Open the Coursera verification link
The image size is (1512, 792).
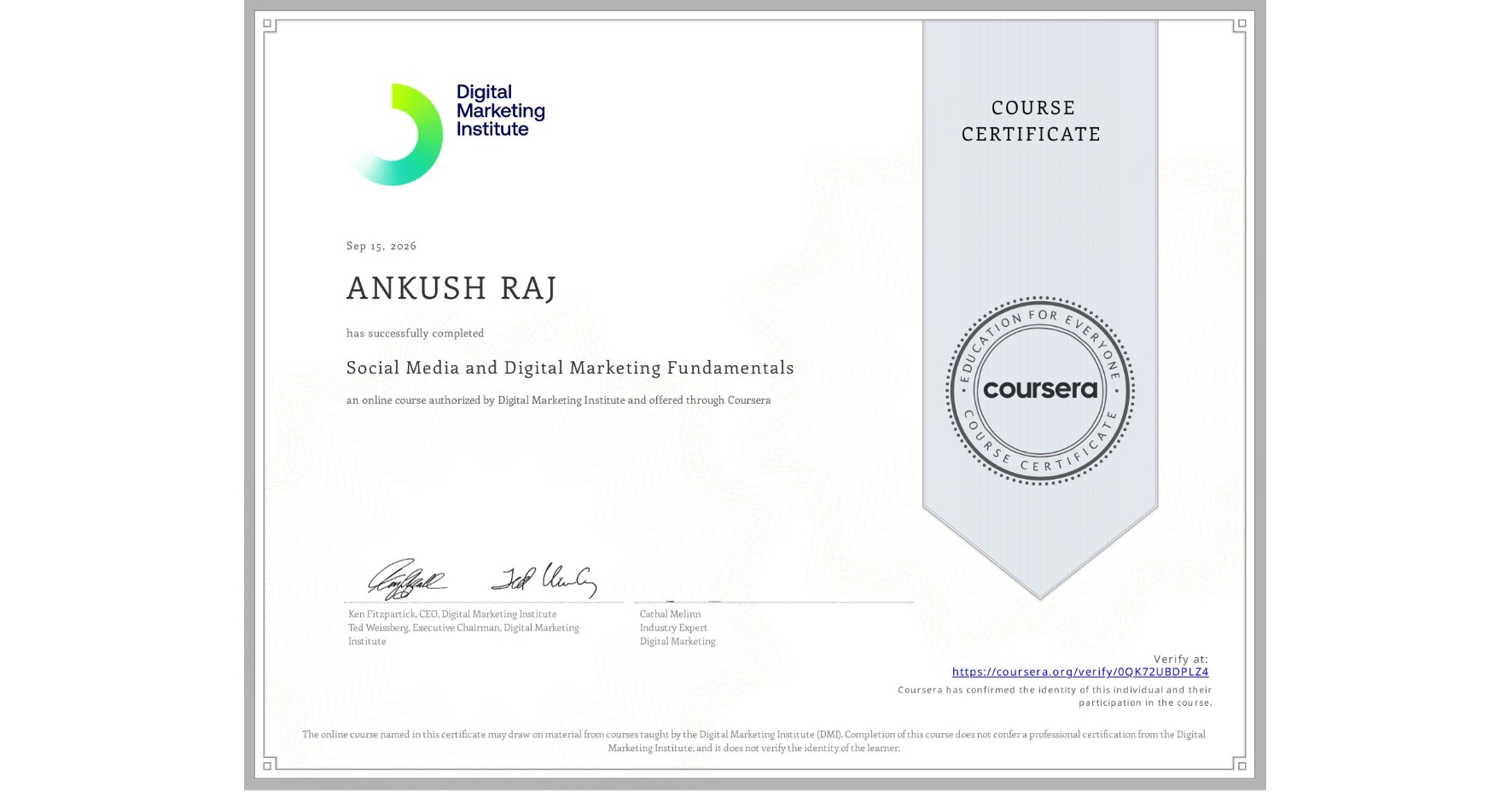click(1080, 672)
